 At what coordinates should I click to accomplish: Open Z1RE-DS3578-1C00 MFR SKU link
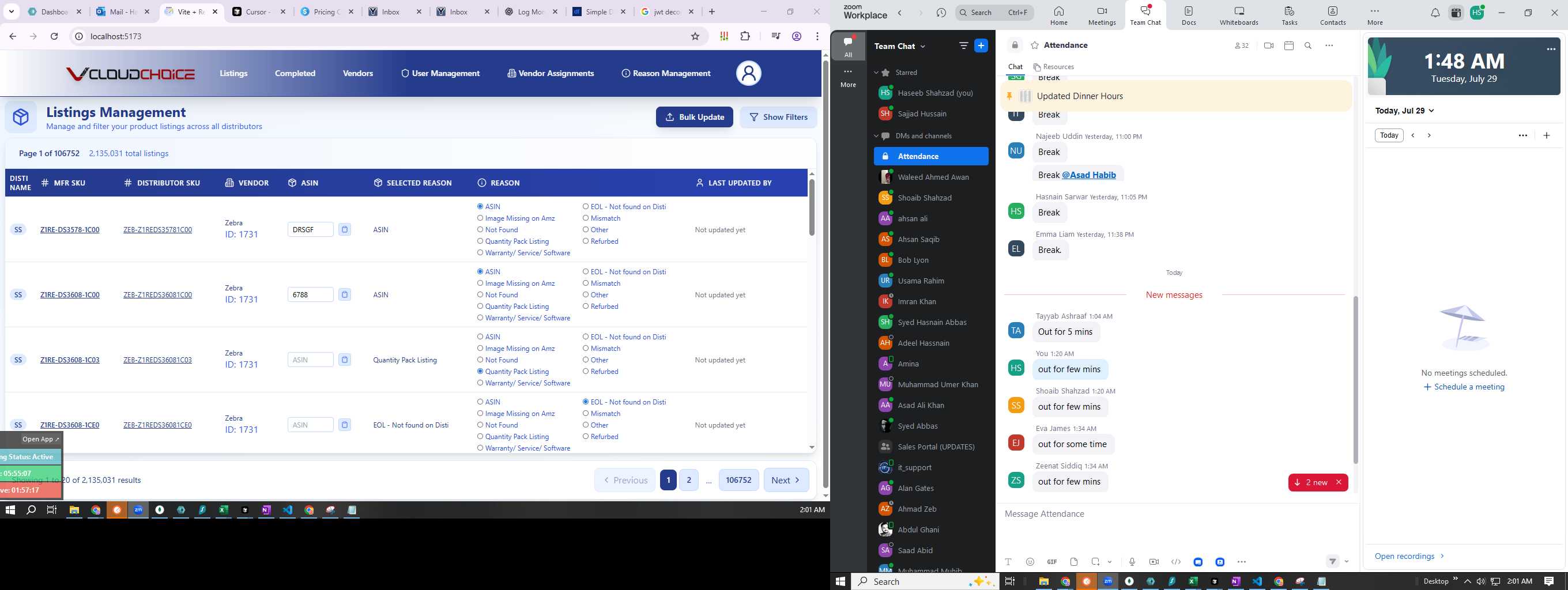click(x=70, y=230)
